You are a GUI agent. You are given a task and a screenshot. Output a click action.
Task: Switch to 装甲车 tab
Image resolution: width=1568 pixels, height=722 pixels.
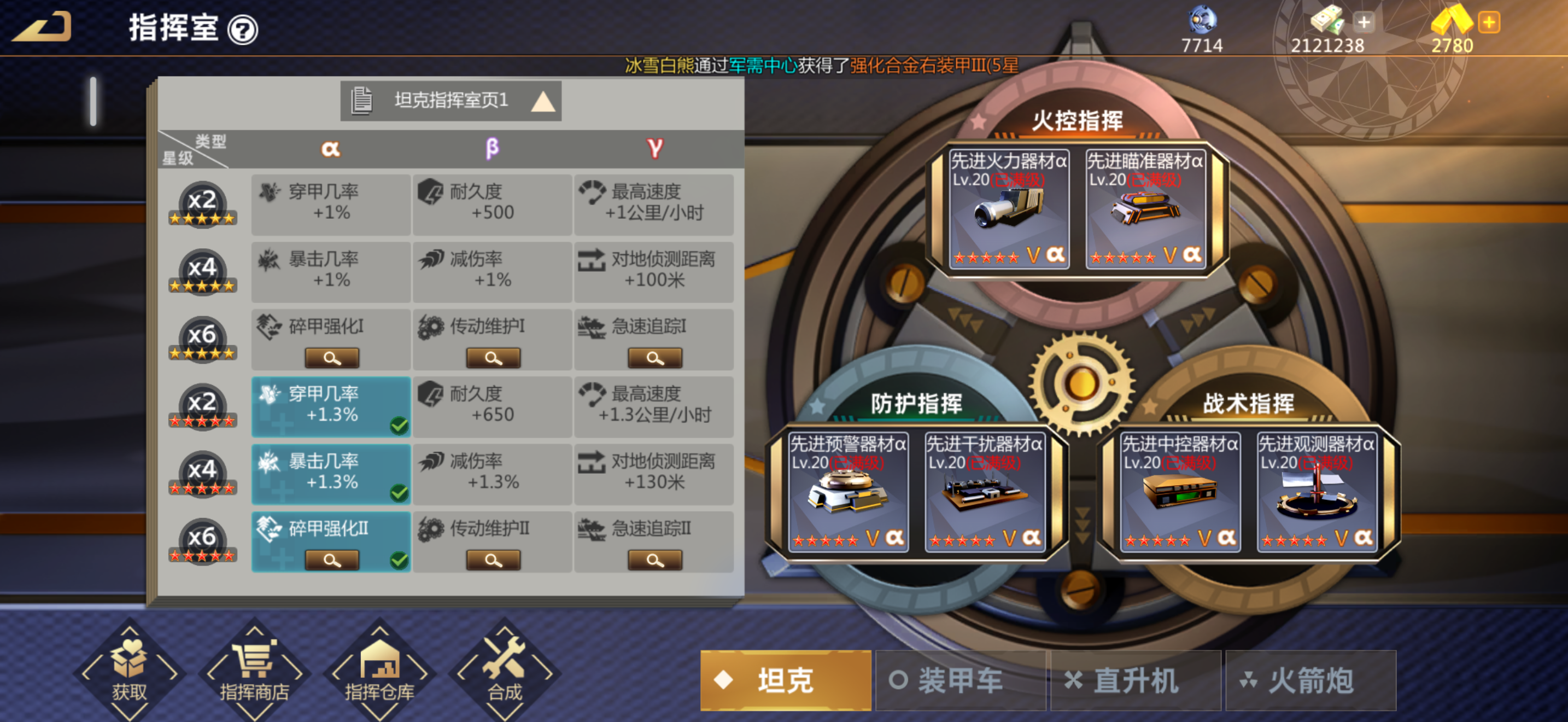click(x=961, y=680)
